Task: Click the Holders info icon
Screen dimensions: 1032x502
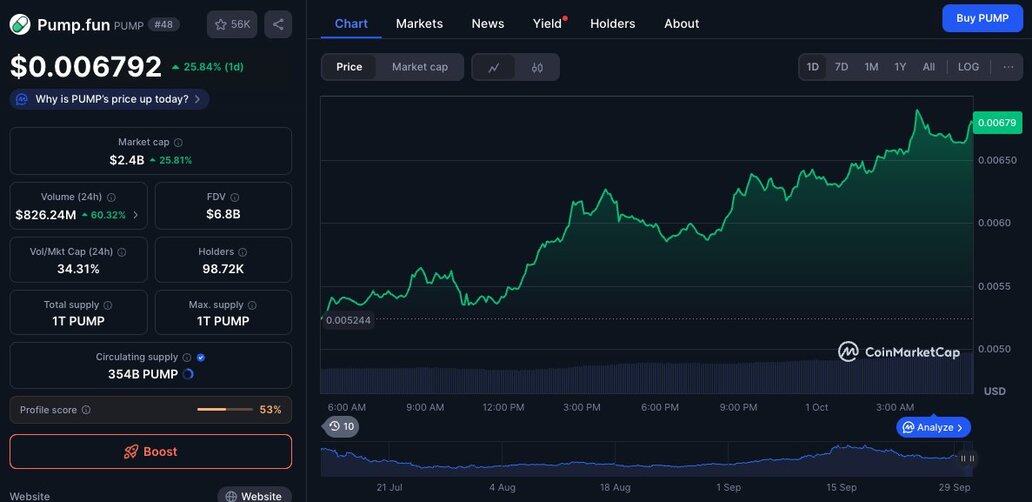Action: [x=243, y=253]
